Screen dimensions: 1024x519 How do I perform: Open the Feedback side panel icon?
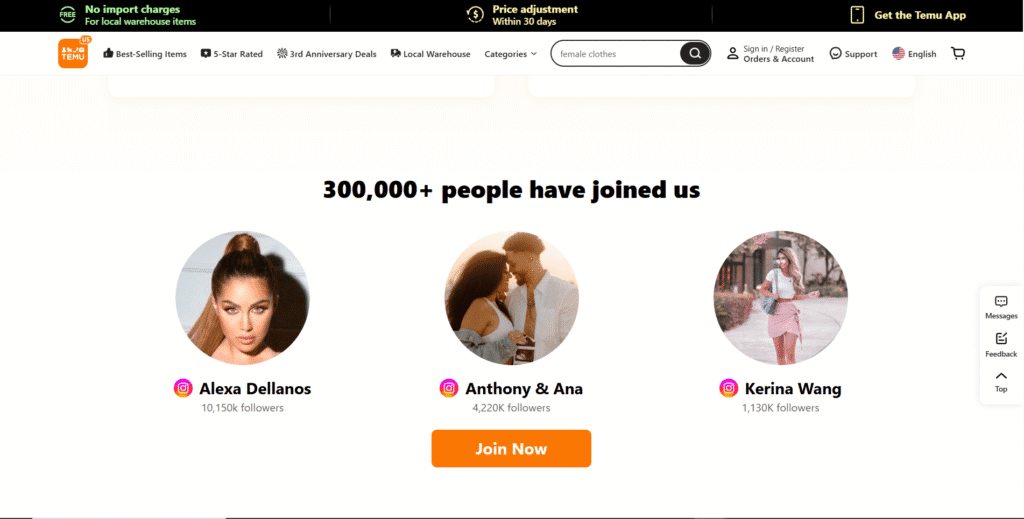(x=1001, y=344)
